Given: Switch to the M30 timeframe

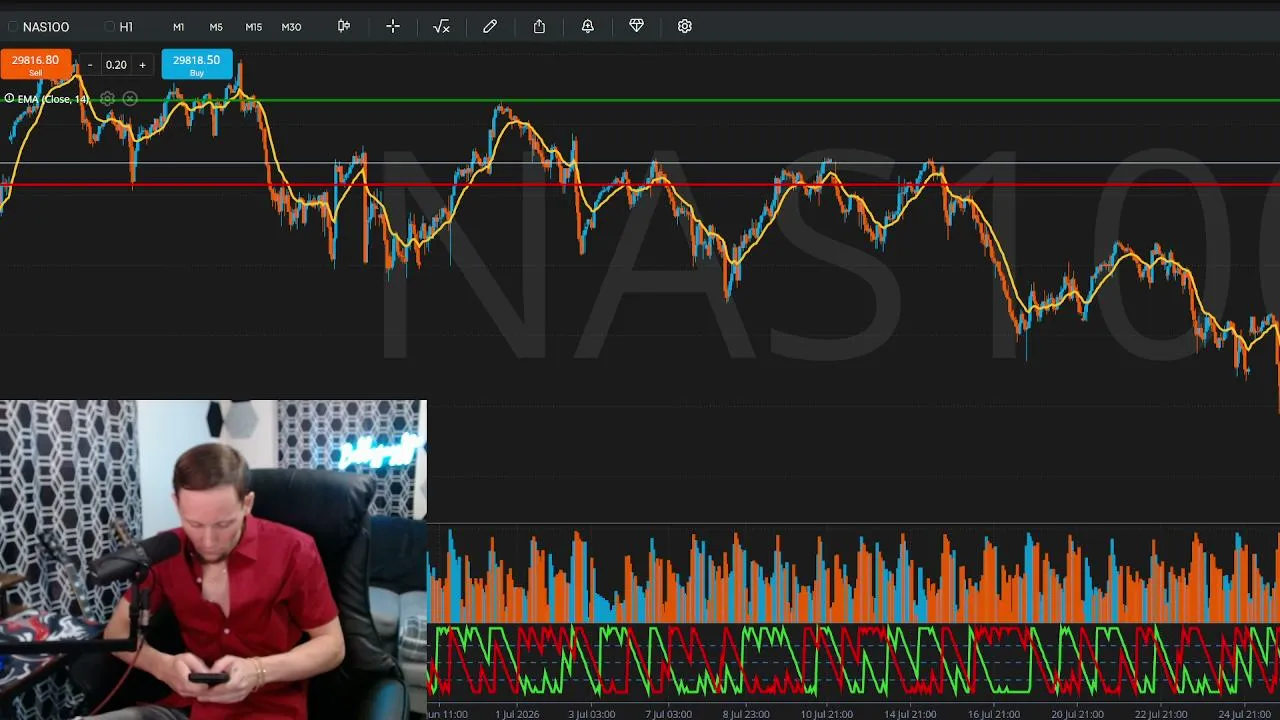Looking at the screenshot, I should click(291, 27).
